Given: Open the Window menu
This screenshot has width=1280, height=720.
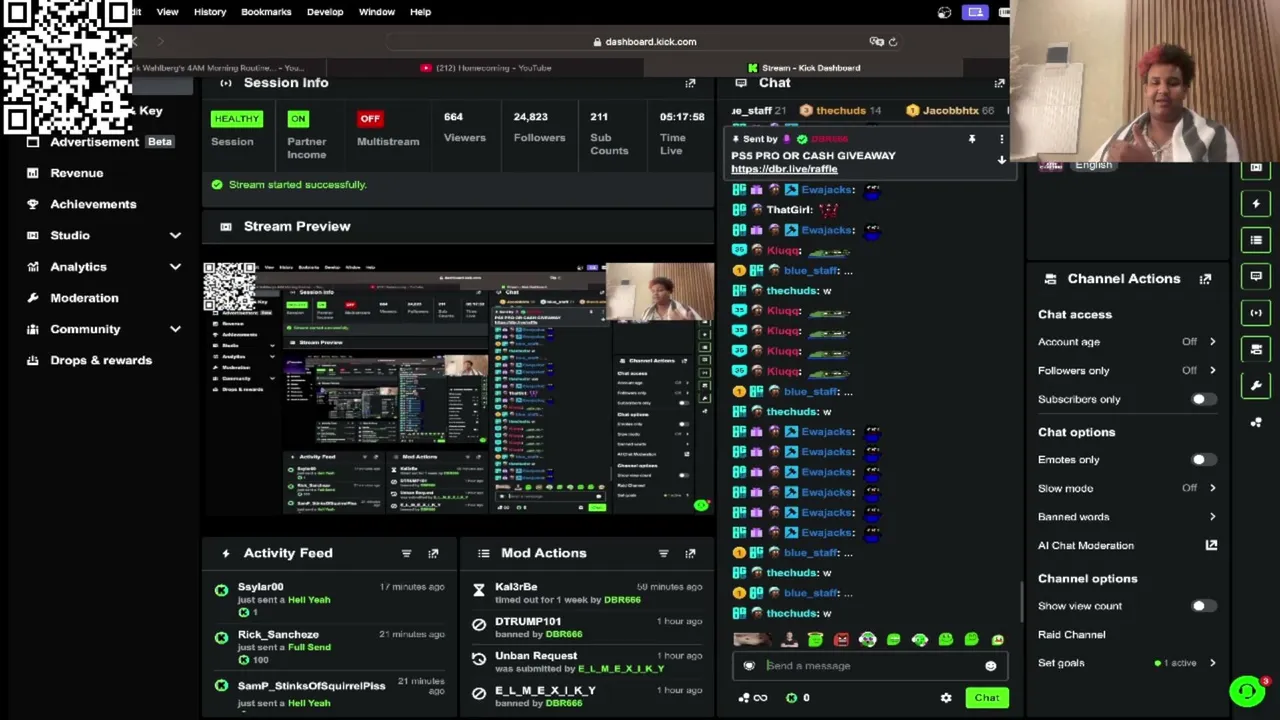Looking at the screenshot, I should click(x=377, y=12).
